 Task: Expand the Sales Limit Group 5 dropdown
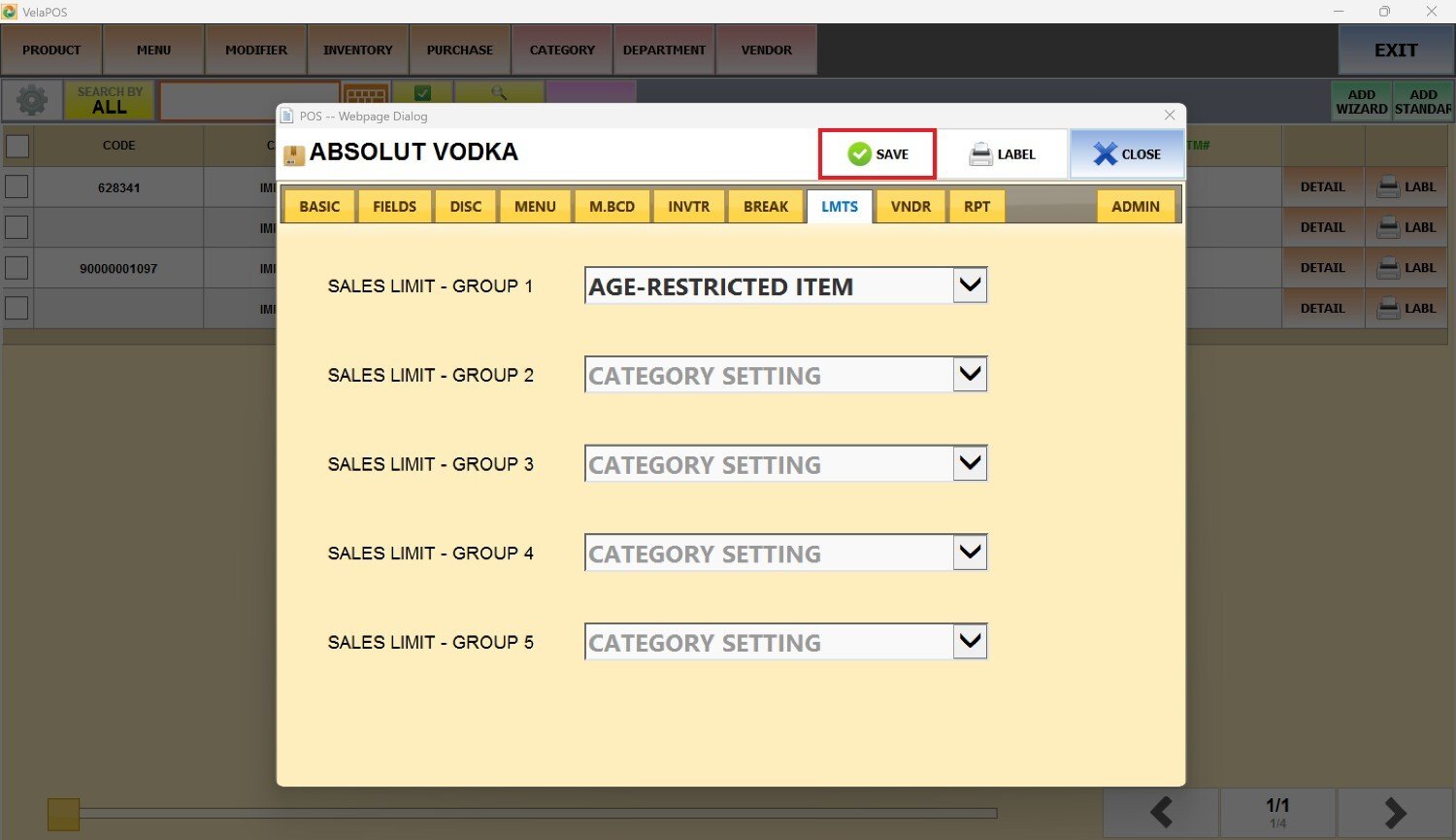[970, 641]
